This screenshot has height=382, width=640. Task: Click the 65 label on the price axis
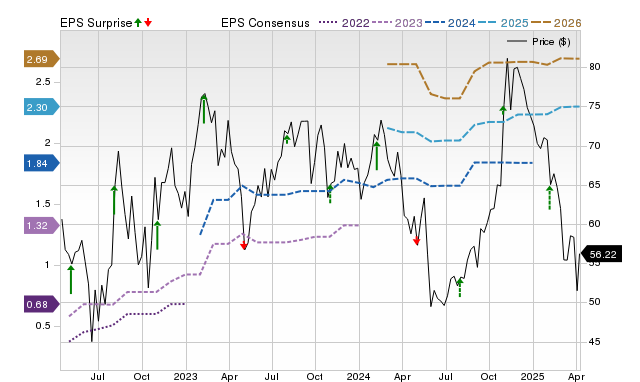[595, 185]
